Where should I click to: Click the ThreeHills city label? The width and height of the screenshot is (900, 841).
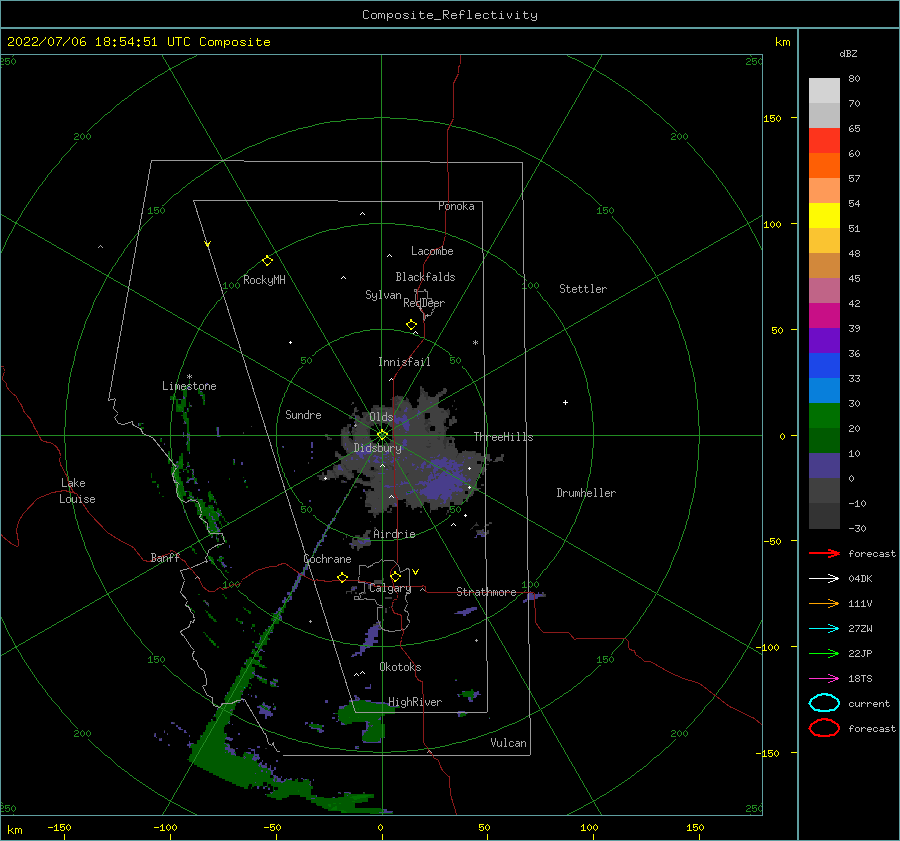click(x=503, y=437)
